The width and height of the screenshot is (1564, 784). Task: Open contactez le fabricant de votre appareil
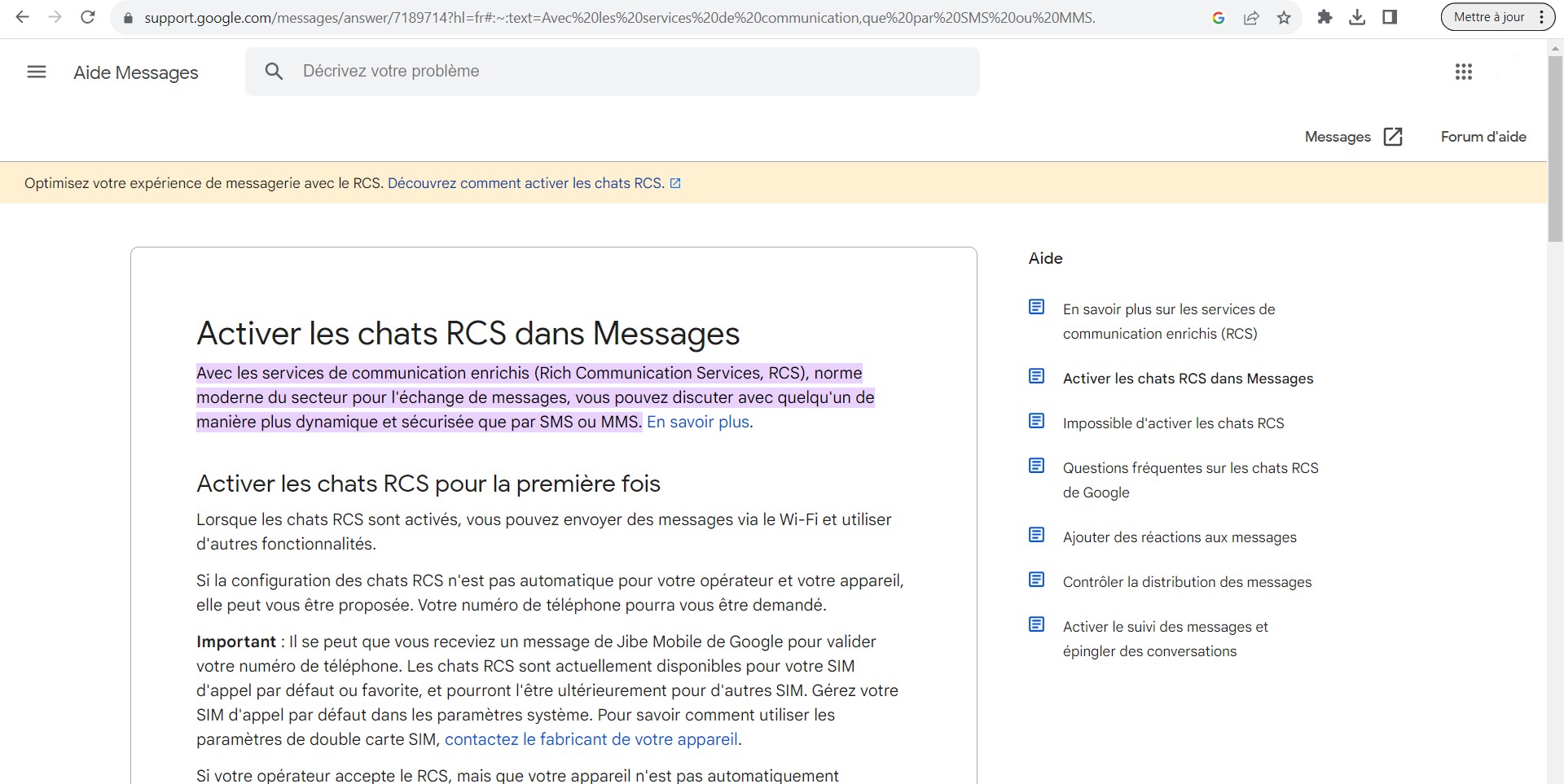click(x=591, y=739)
